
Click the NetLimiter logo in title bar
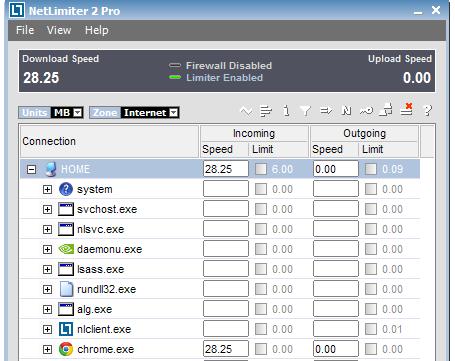pyautogui.click(x=17, y=10)
